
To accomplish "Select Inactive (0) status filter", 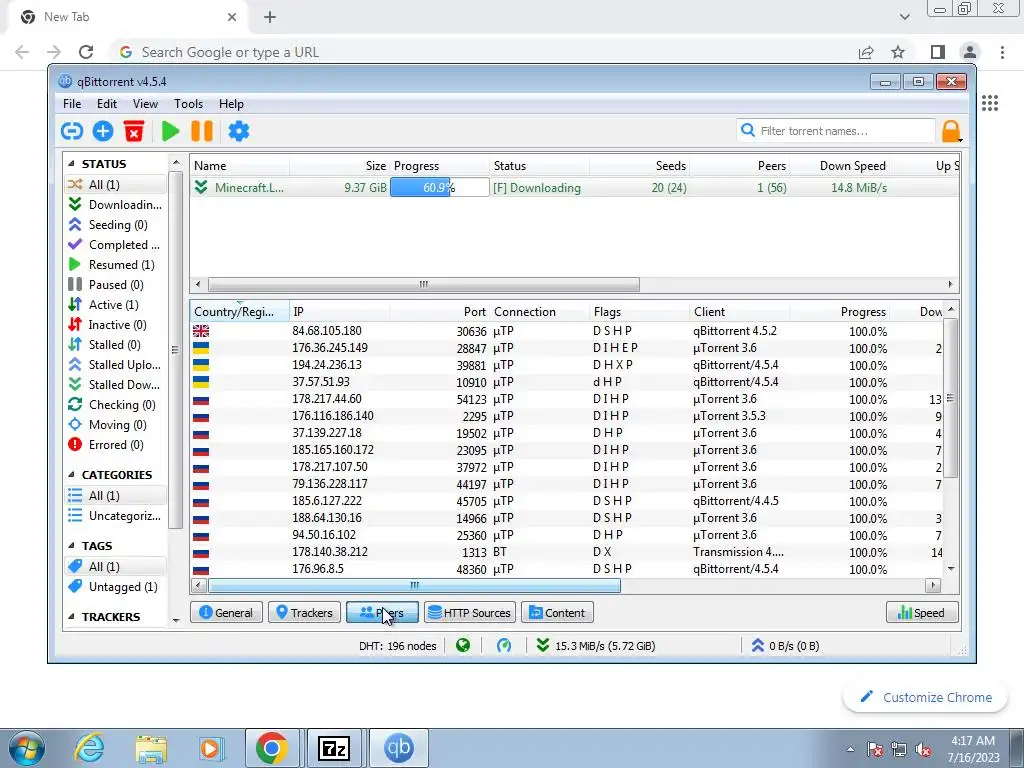I will pyautogui.click(x=116, y=325).
